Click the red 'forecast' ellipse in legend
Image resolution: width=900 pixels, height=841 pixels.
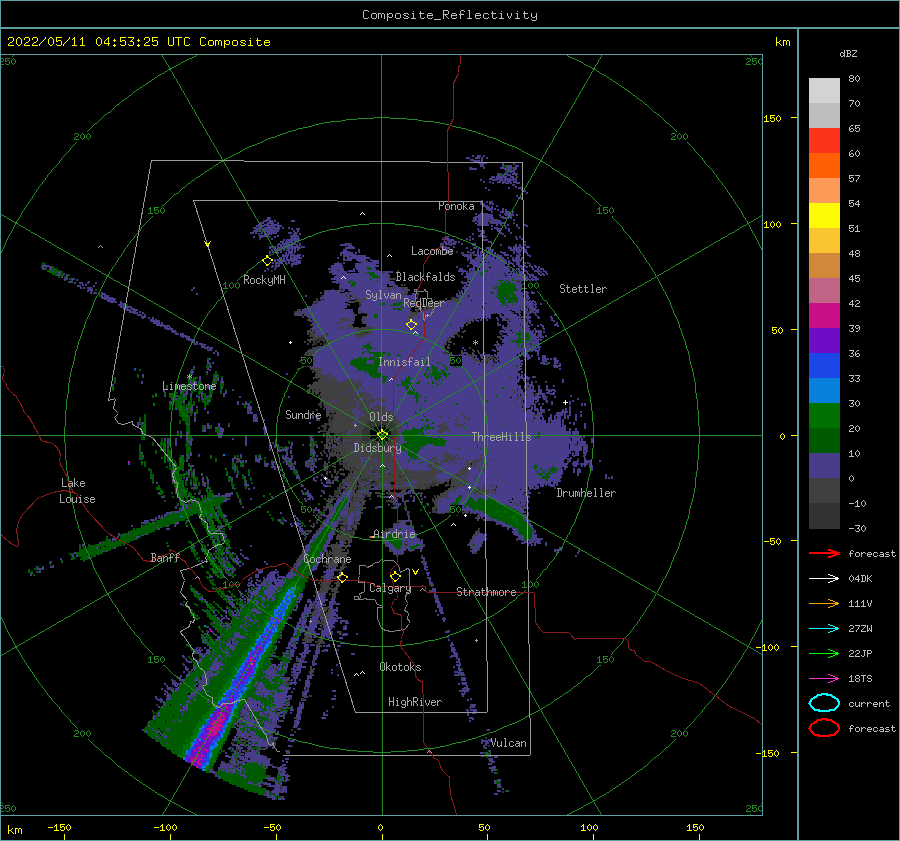click(824, 728)
